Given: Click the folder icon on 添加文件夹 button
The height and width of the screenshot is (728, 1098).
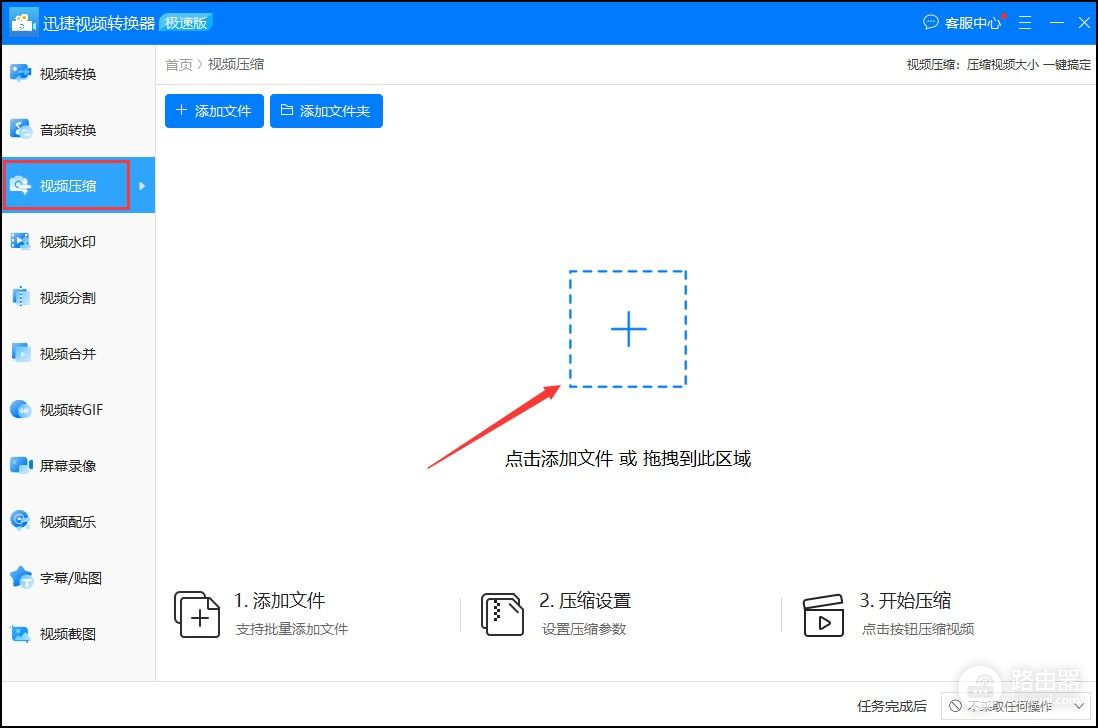Looking at the screenshot, I should pos(286,110).
